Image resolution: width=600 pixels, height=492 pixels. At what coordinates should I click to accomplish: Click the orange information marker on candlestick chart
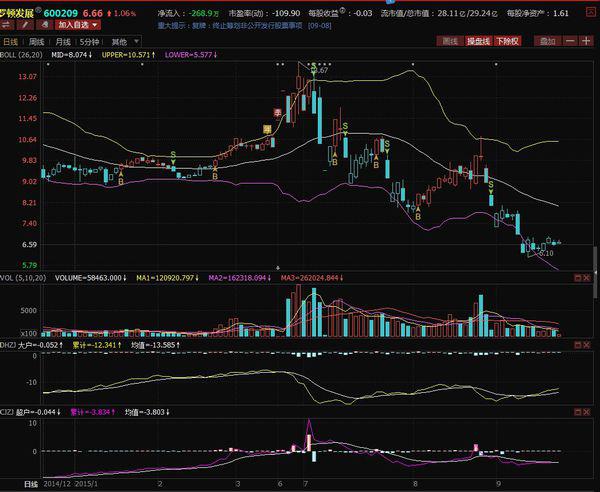[x=267, y=129]
